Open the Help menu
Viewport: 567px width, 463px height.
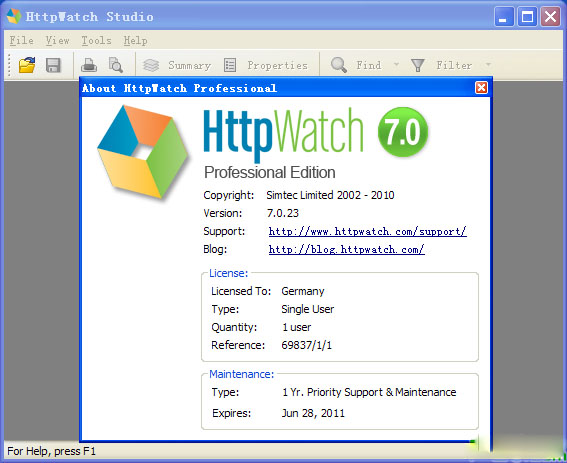[x=135, y=41]
